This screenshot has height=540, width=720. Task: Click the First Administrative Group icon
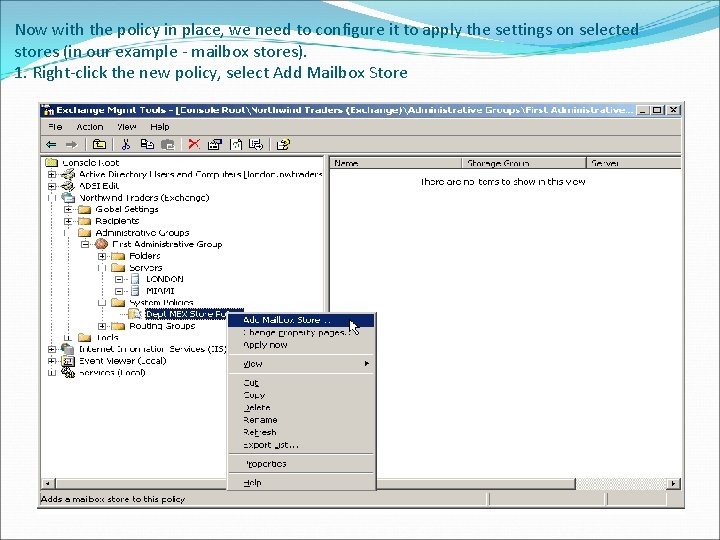click(x=101, y=244)
